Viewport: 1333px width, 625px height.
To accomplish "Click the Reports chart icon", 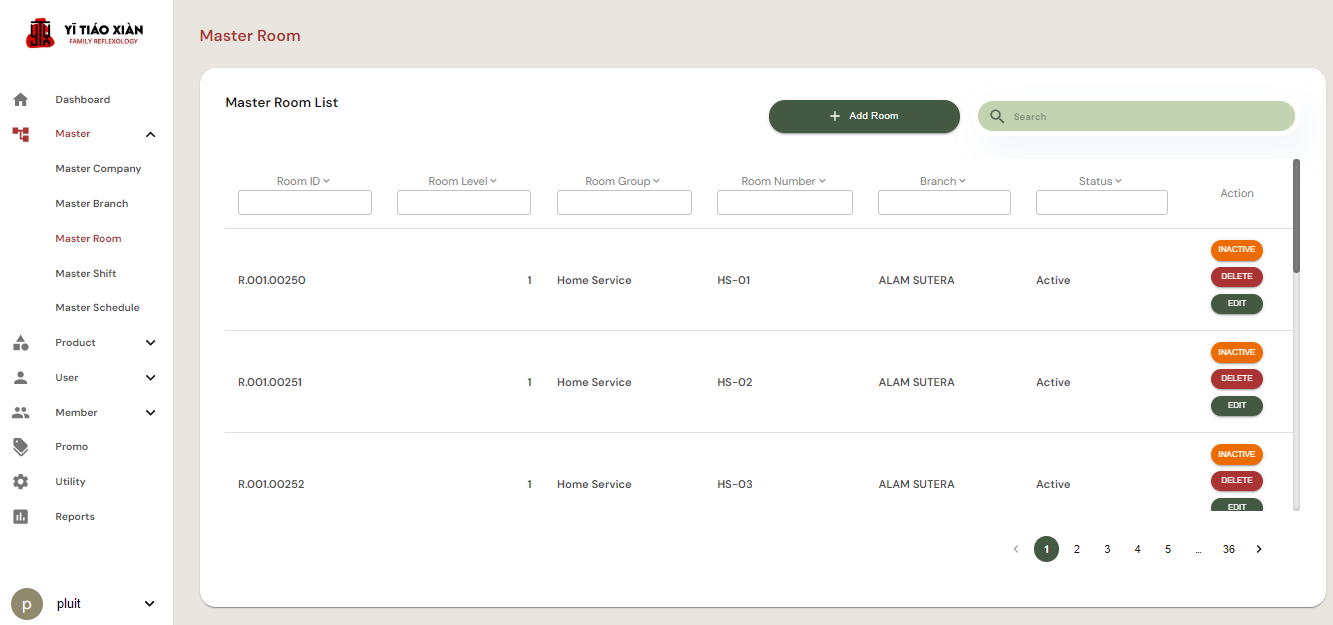I will point(20,517).
